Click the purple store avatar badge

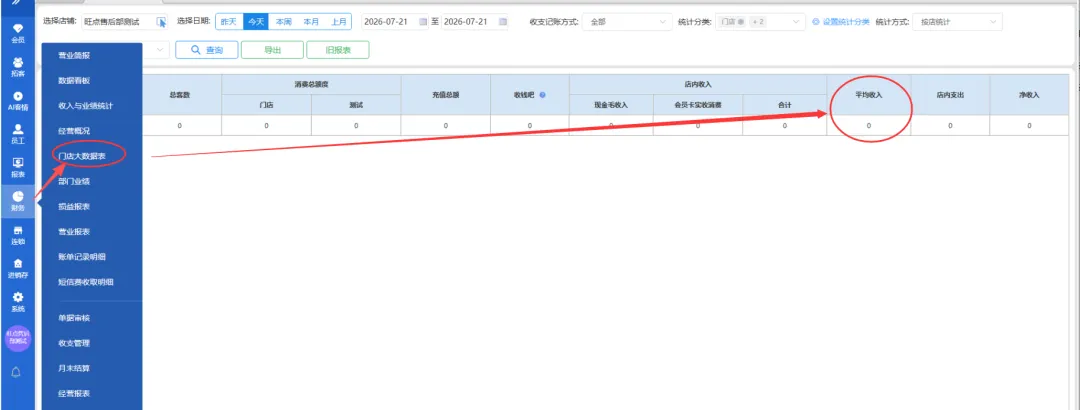tap(18, 338)
